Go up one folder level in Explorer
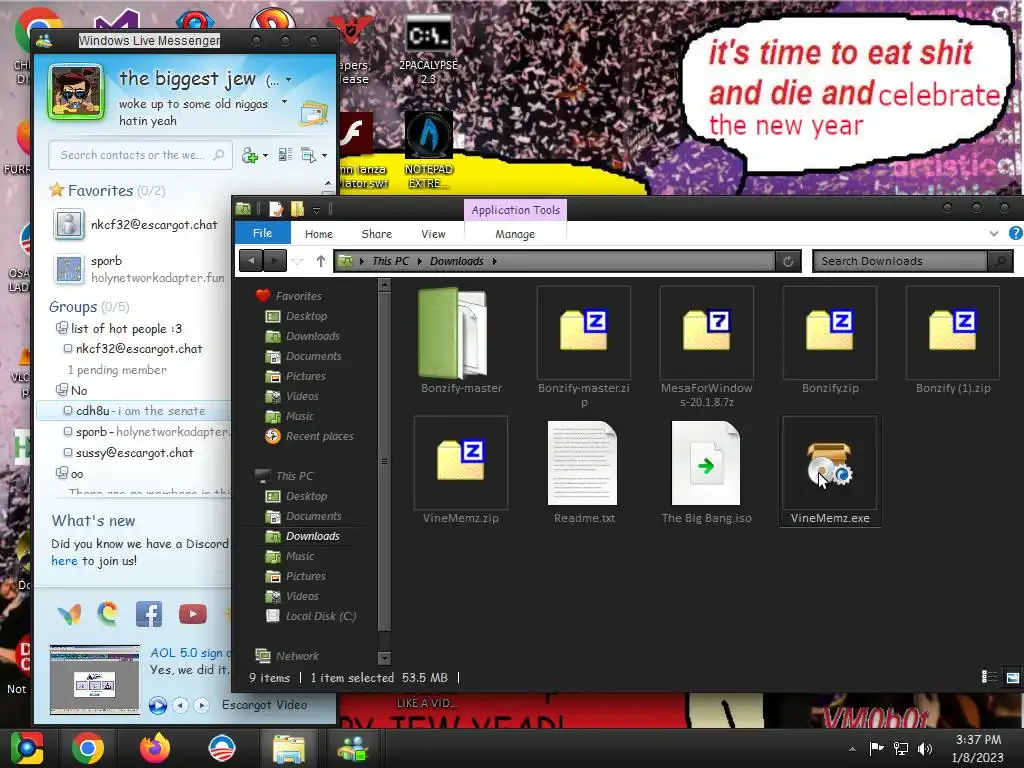 click(321, 261)
